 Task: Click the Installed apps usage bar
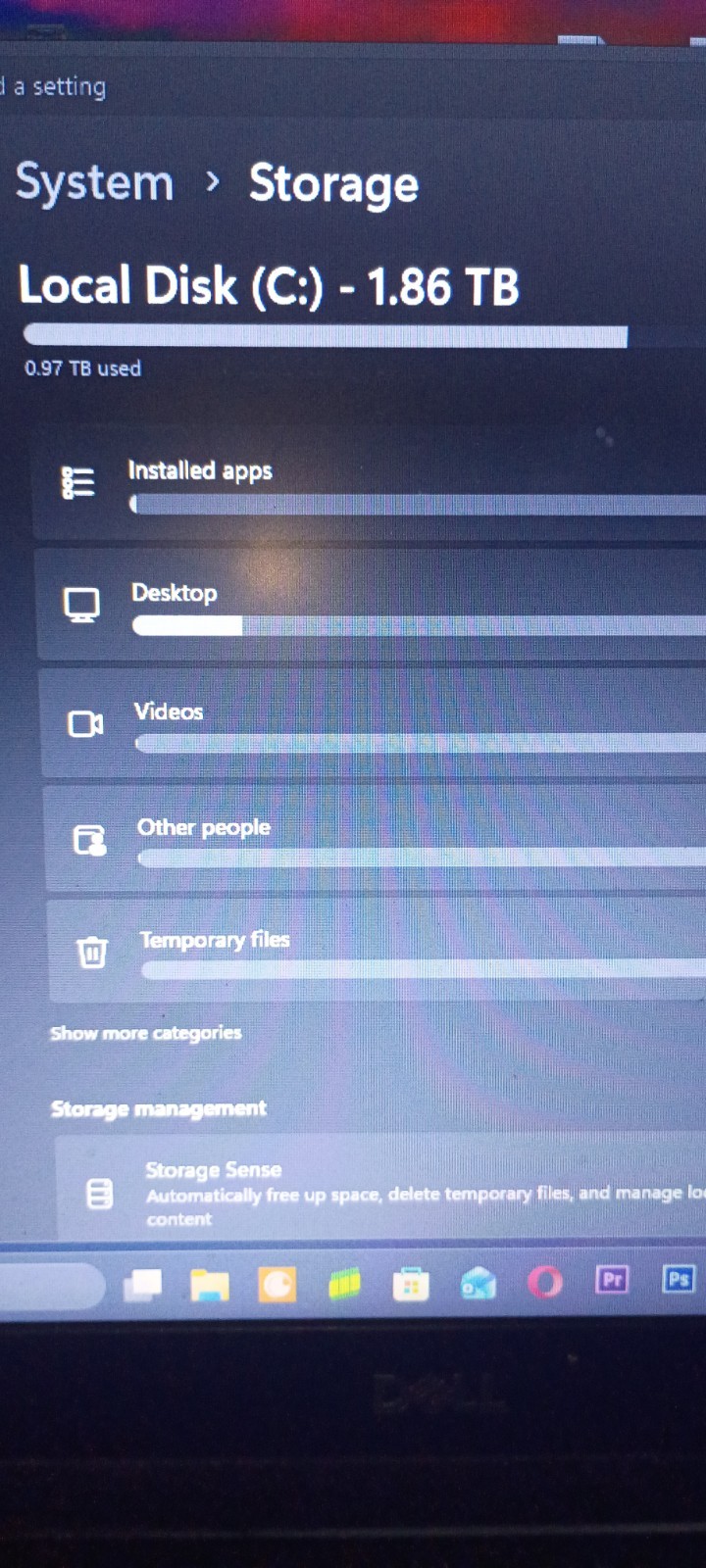418,505
